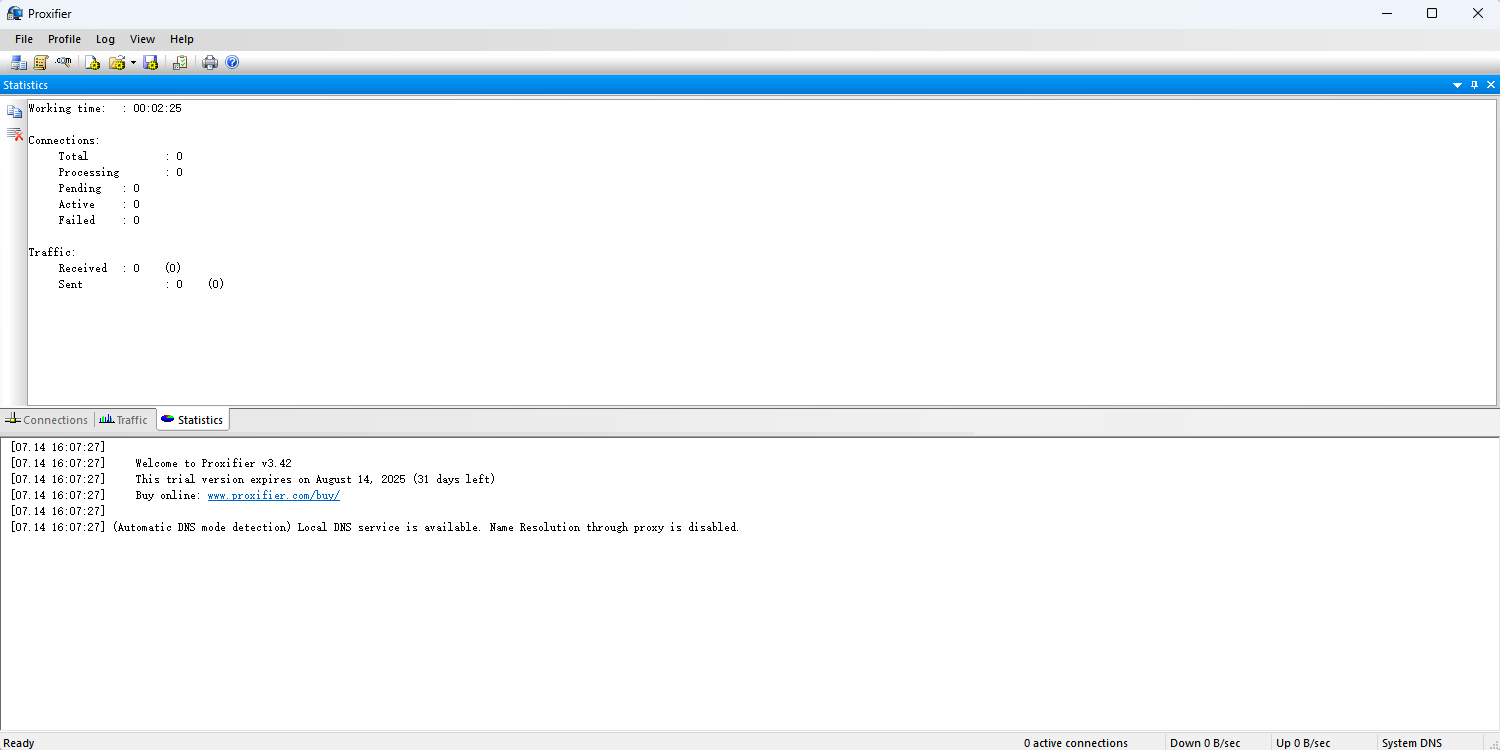Switch to the Traffic tab
This screenshot has height=750, width=1500.
tap(124, 420)
